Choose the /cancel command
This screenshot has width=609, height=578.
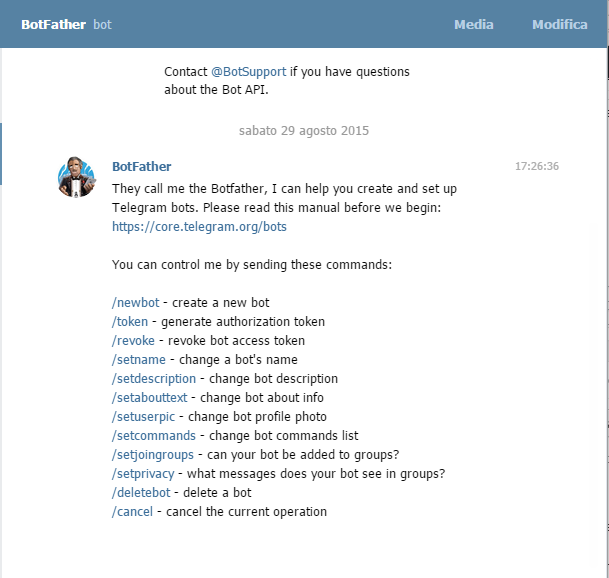132,512
